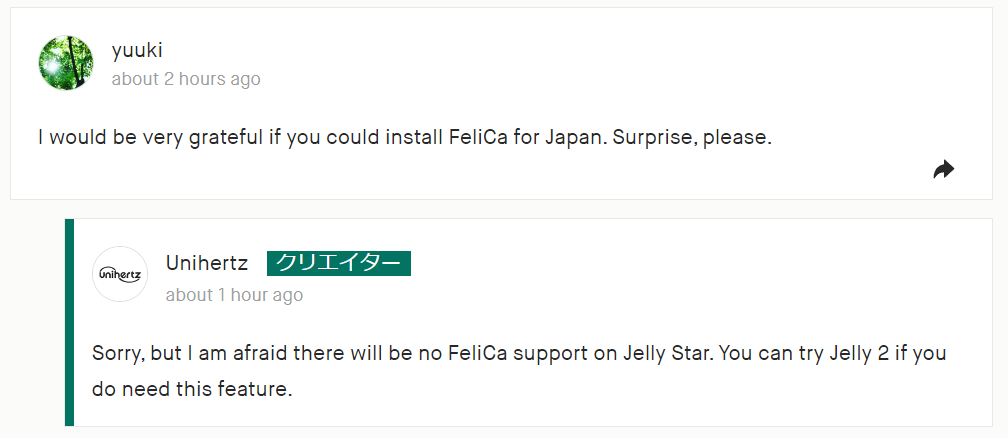Click the 'do need this feature.' line
Image resolution: width=1008 pixels, height=438 pixels.
point(192,389)
